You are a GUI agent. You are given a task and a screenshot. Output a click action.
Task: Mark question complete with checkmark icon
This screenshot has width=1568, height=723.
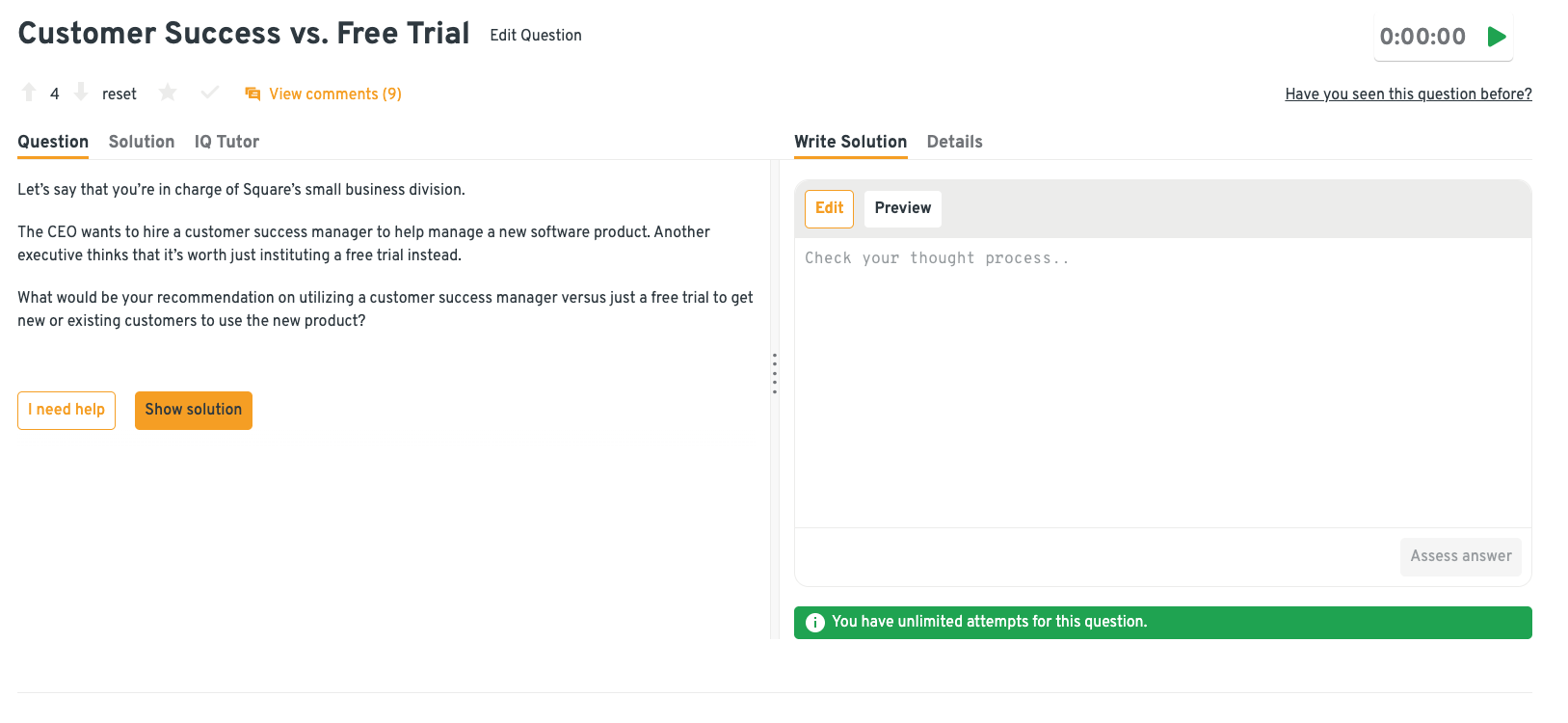pos(210,93)
